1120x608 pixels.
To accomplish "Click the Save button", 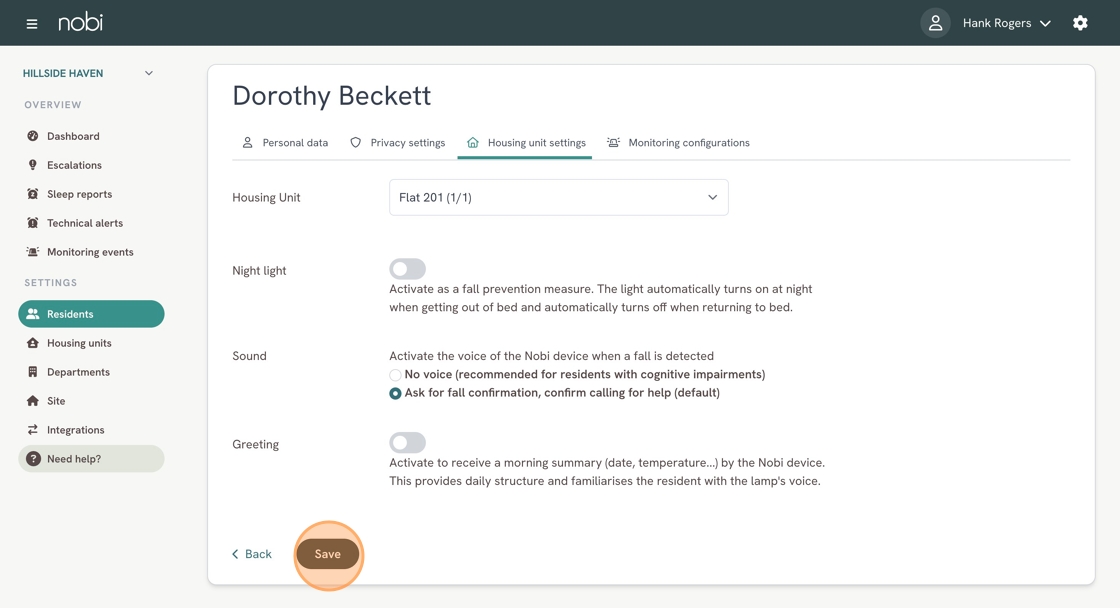I will pos(328,554).
